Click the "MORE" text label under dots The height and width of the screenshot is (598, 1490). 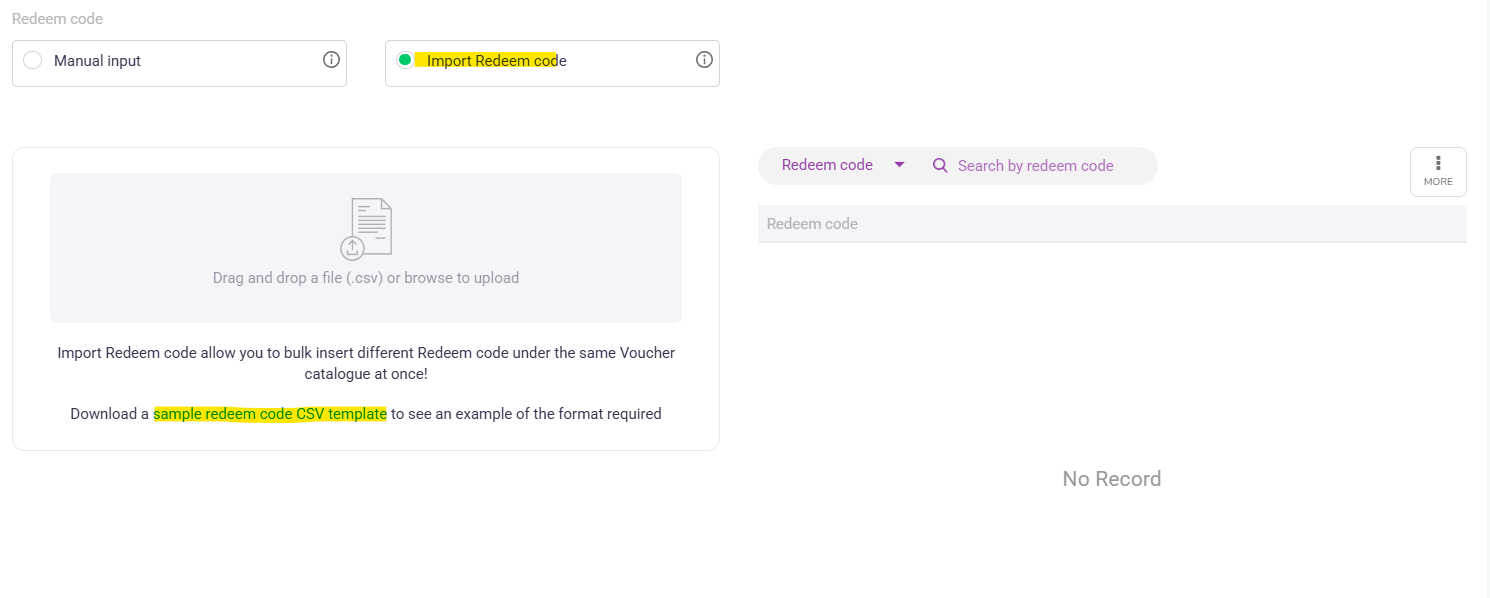(x=1438, y=182)
